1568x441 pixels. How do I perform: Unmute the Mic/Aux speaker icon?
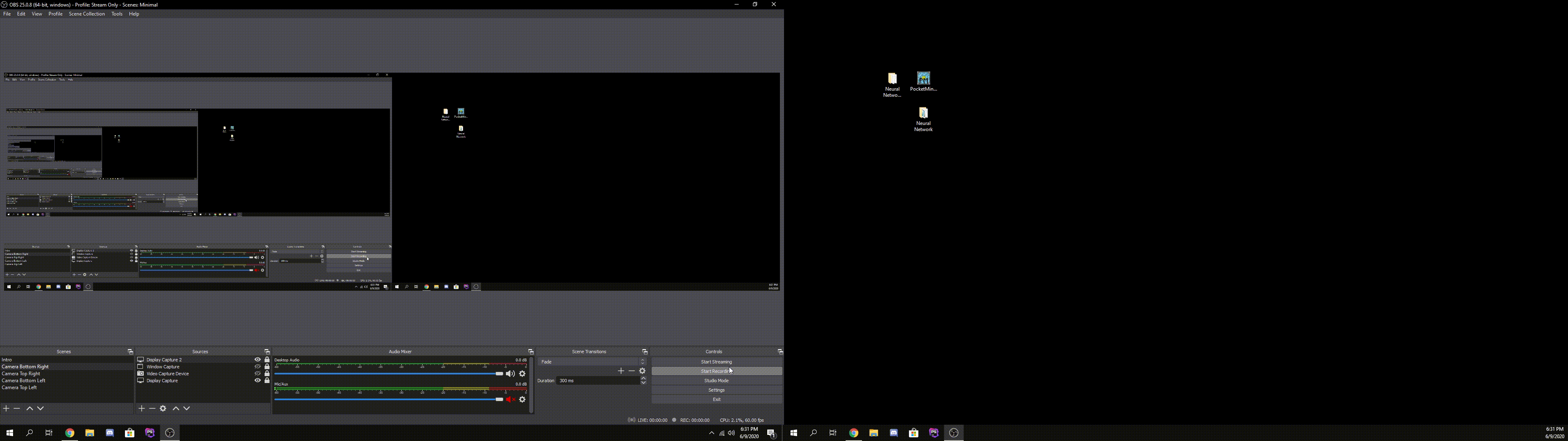[510, 400]
